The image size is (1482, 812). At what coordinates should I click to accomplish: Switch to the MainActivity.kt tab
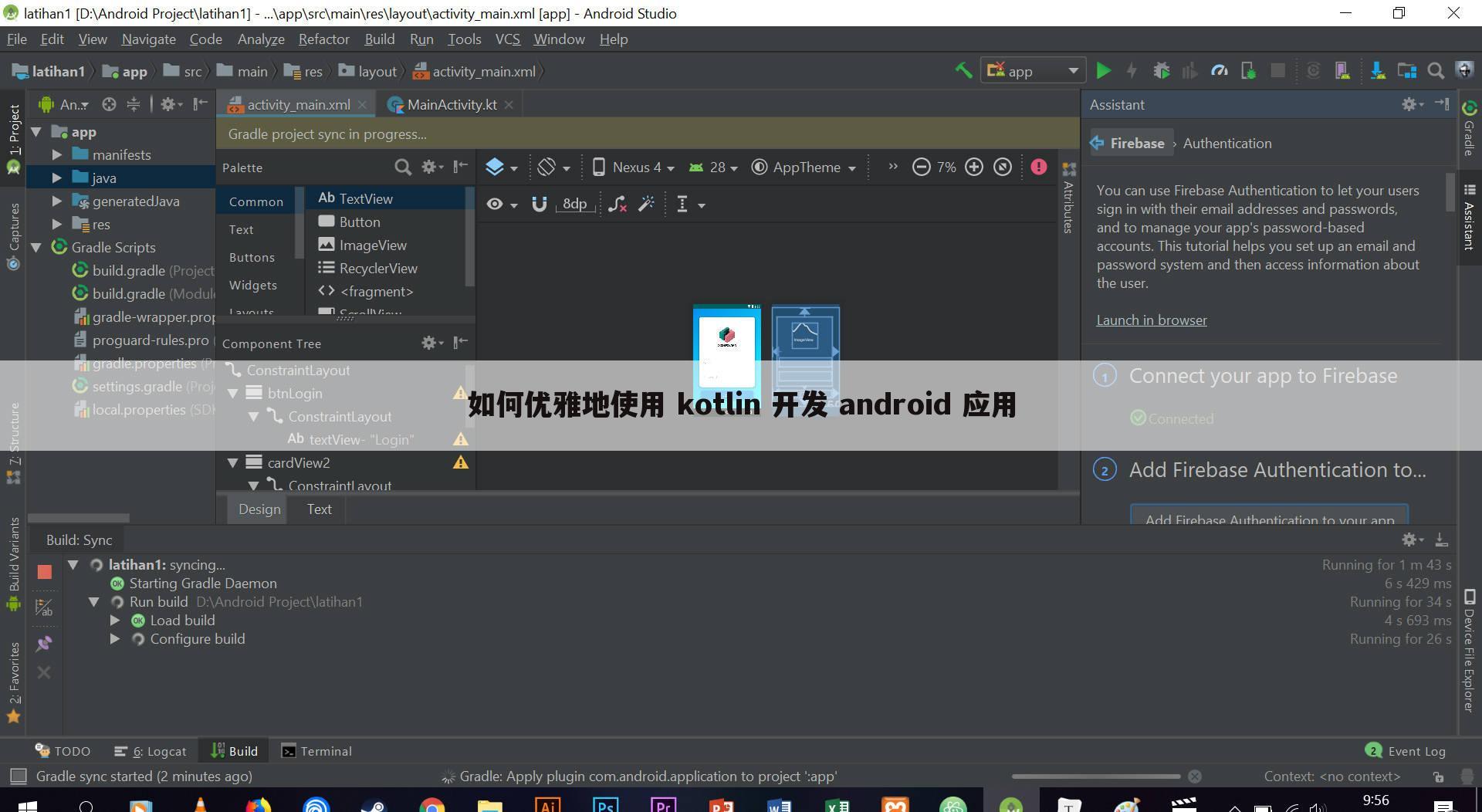click(451, 104)
